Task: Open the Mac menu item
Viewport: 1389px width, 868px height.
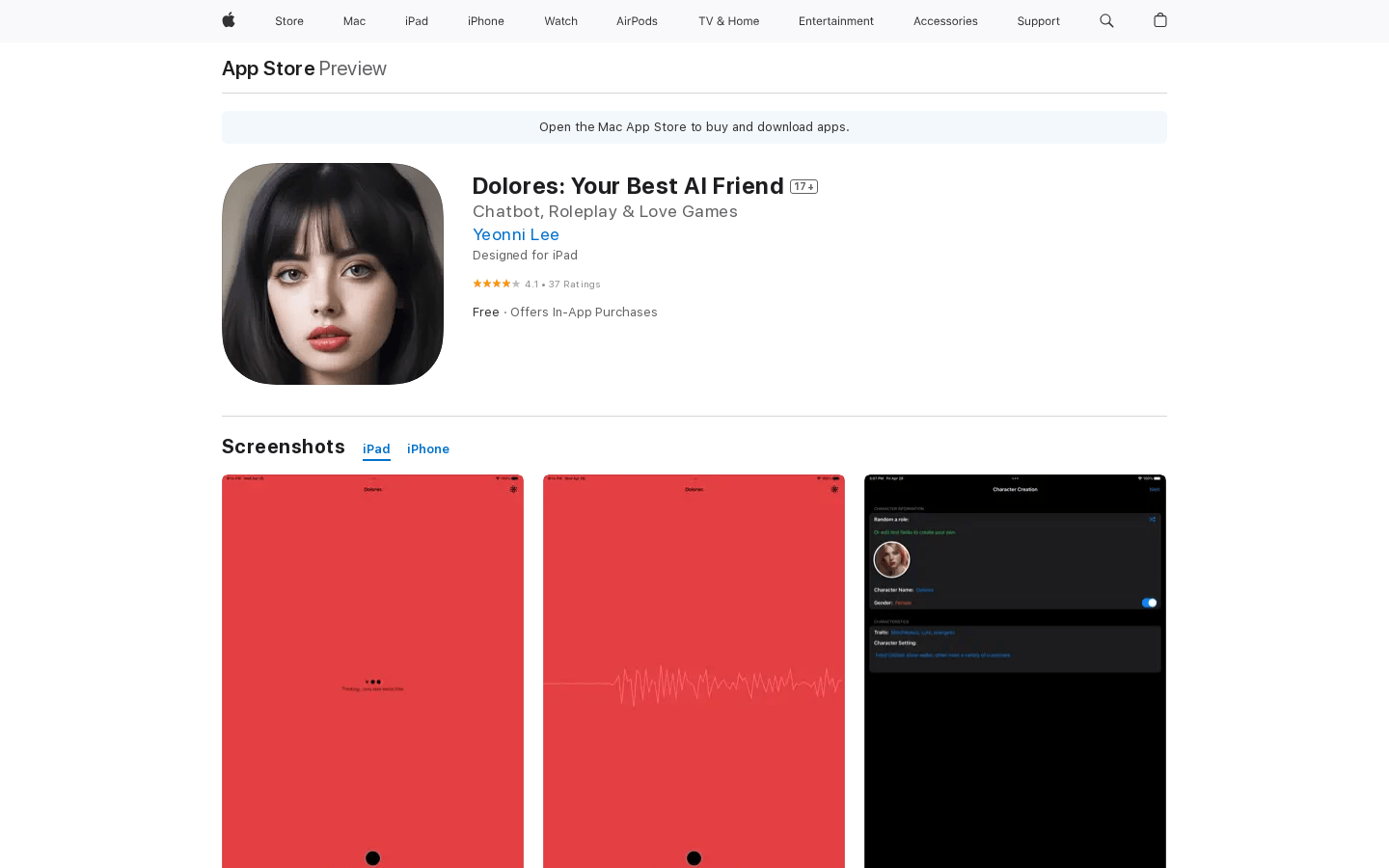Action: pos(354,21)
